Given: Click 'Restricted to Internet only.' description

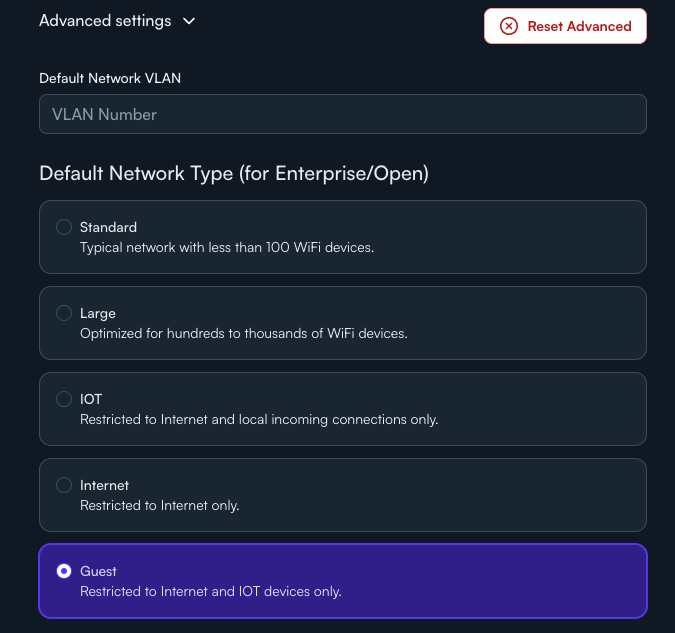Looking at the screenshot, I should pos(159,504).
